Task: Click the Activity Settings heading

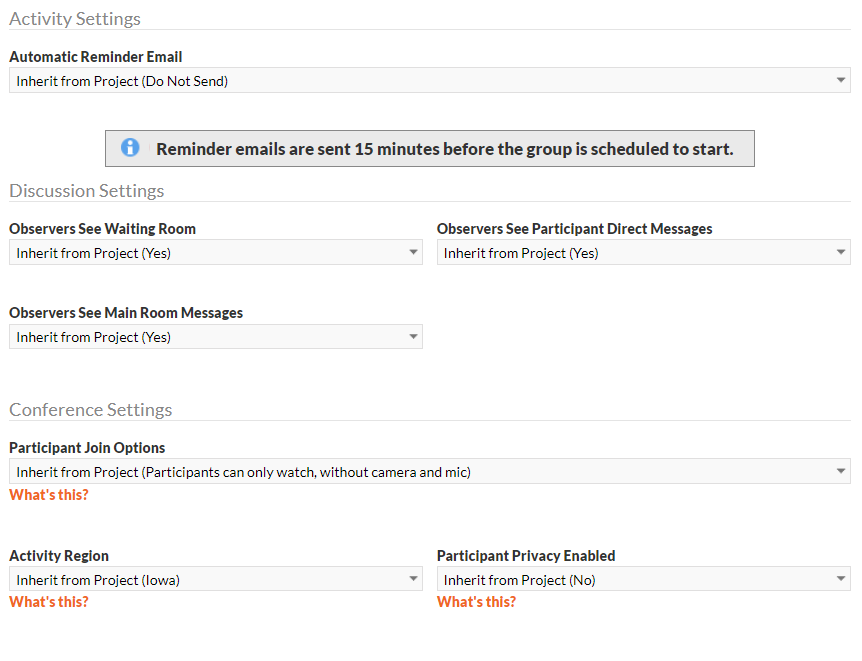Action: 75,19
